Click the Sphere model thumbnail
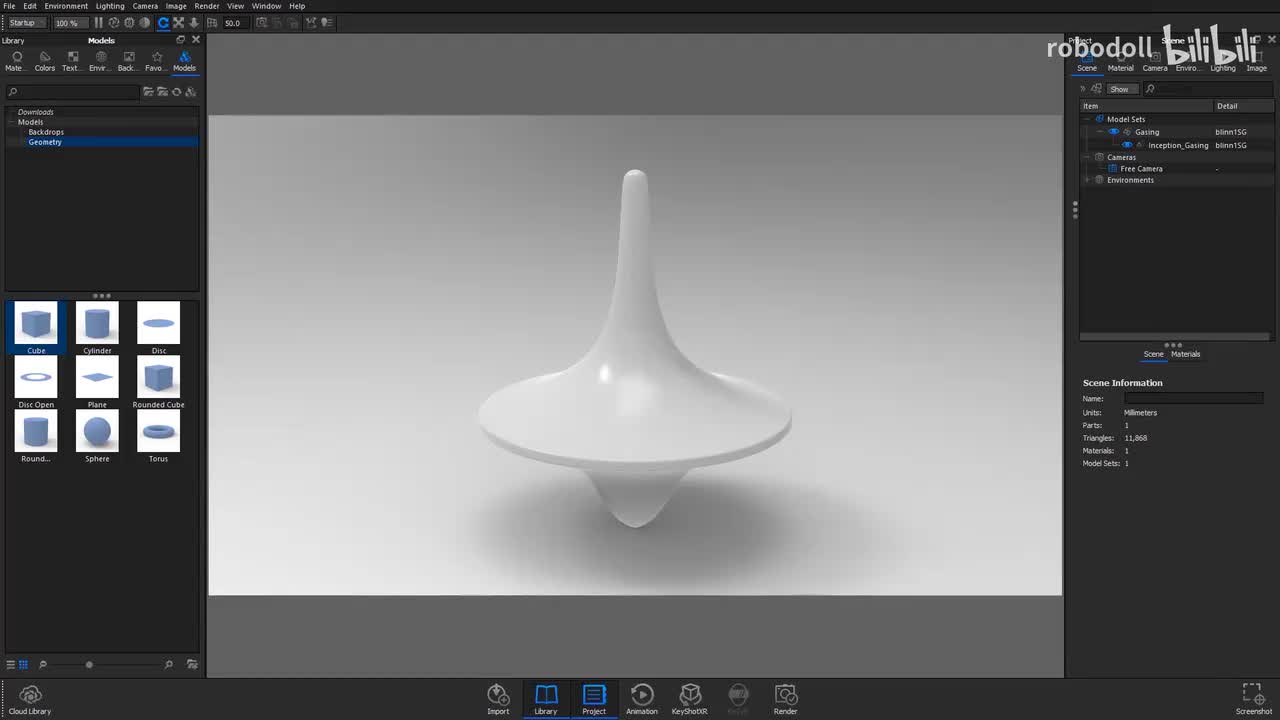Image resolution: width=1280 pixels, height=720 pixels. point(97,436)
